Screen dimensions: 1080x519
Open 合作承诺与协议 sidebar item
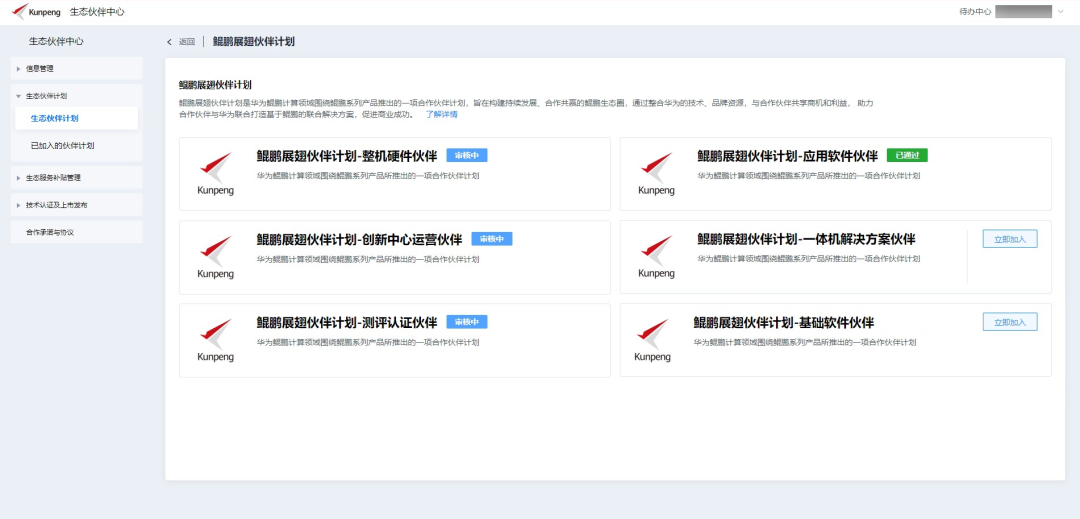77,232
